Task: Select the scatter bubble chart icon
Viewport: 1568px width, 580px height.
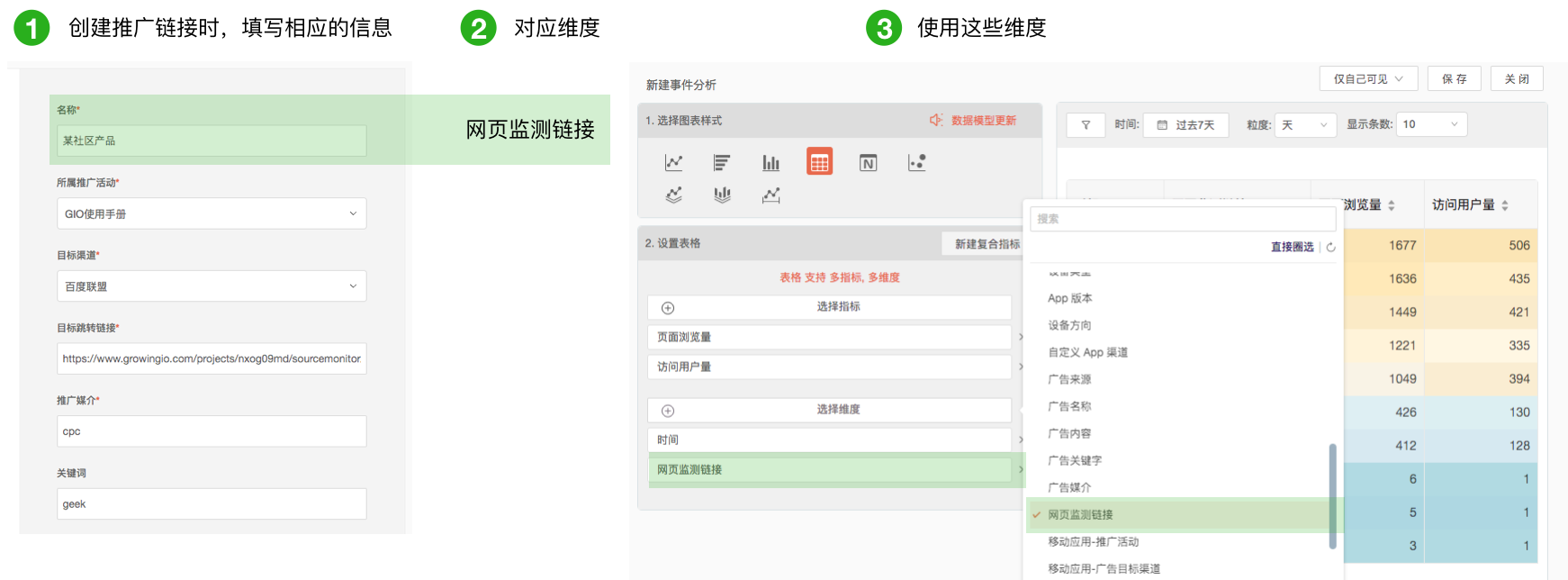Action: pyautogui.click(x=916, y=163)
